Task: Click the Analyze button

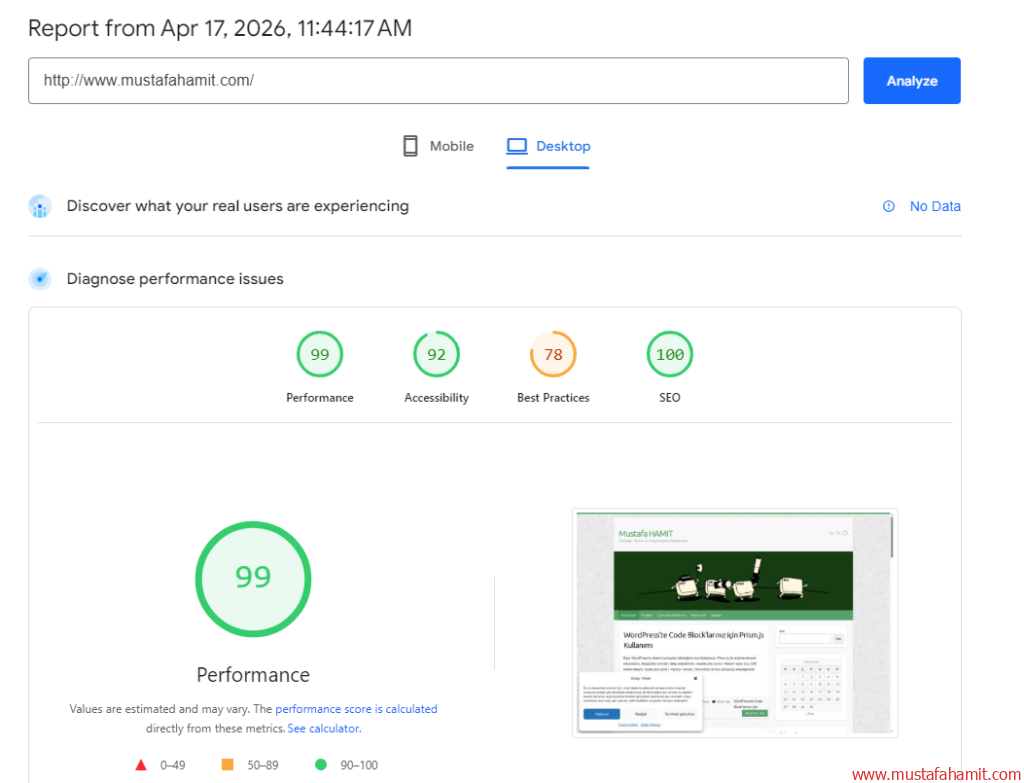Action: (x=911, y=81)
